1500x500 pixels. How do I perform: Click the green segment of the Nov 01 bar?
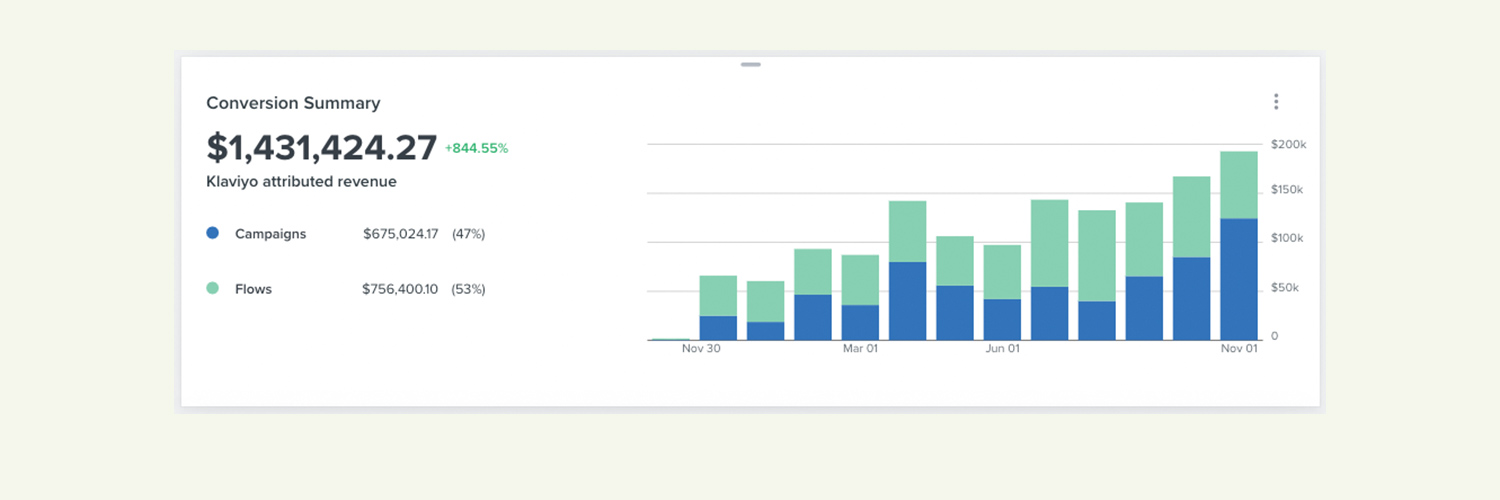1239,185
